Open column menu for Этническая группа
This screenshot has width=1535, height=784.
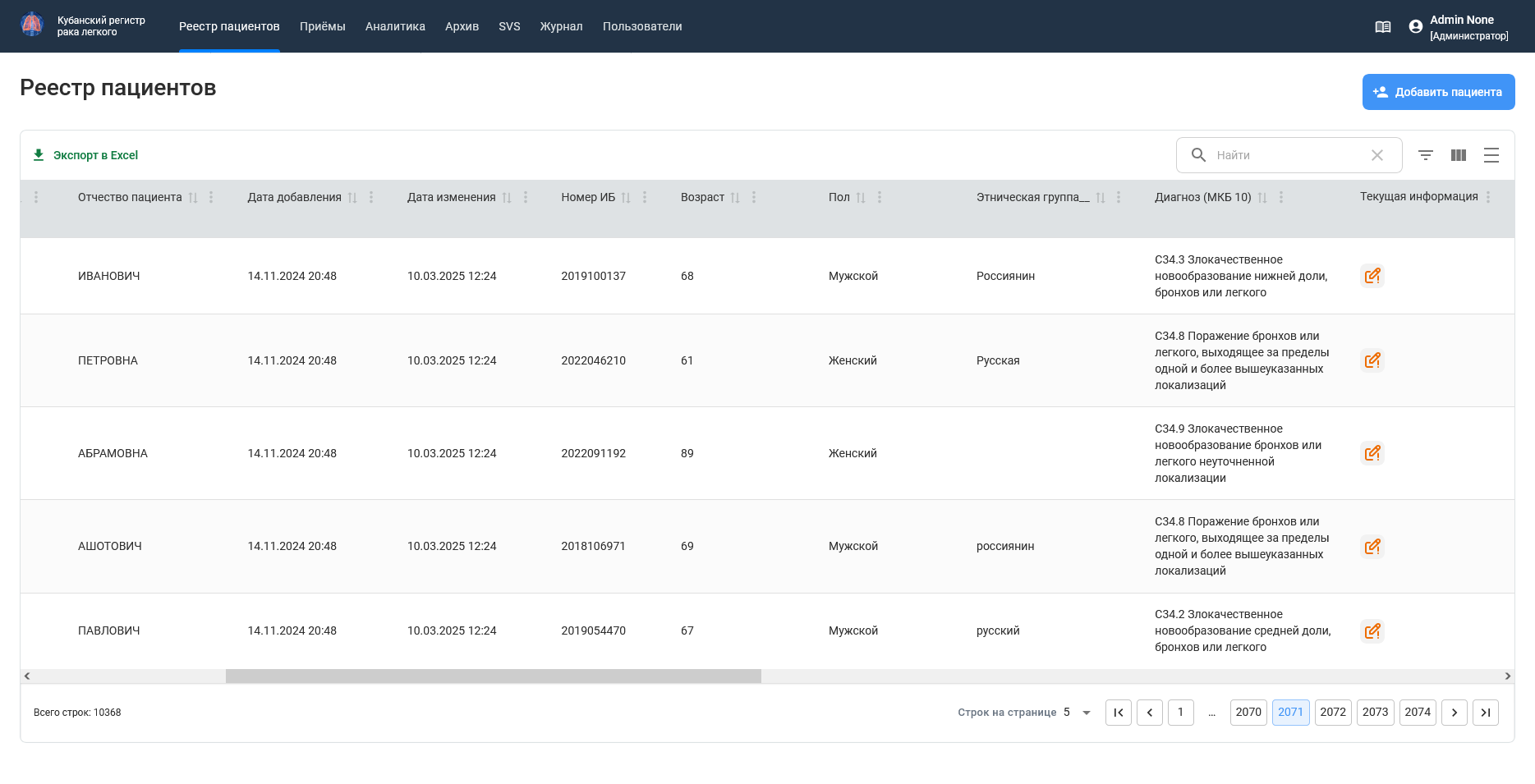1119,197
